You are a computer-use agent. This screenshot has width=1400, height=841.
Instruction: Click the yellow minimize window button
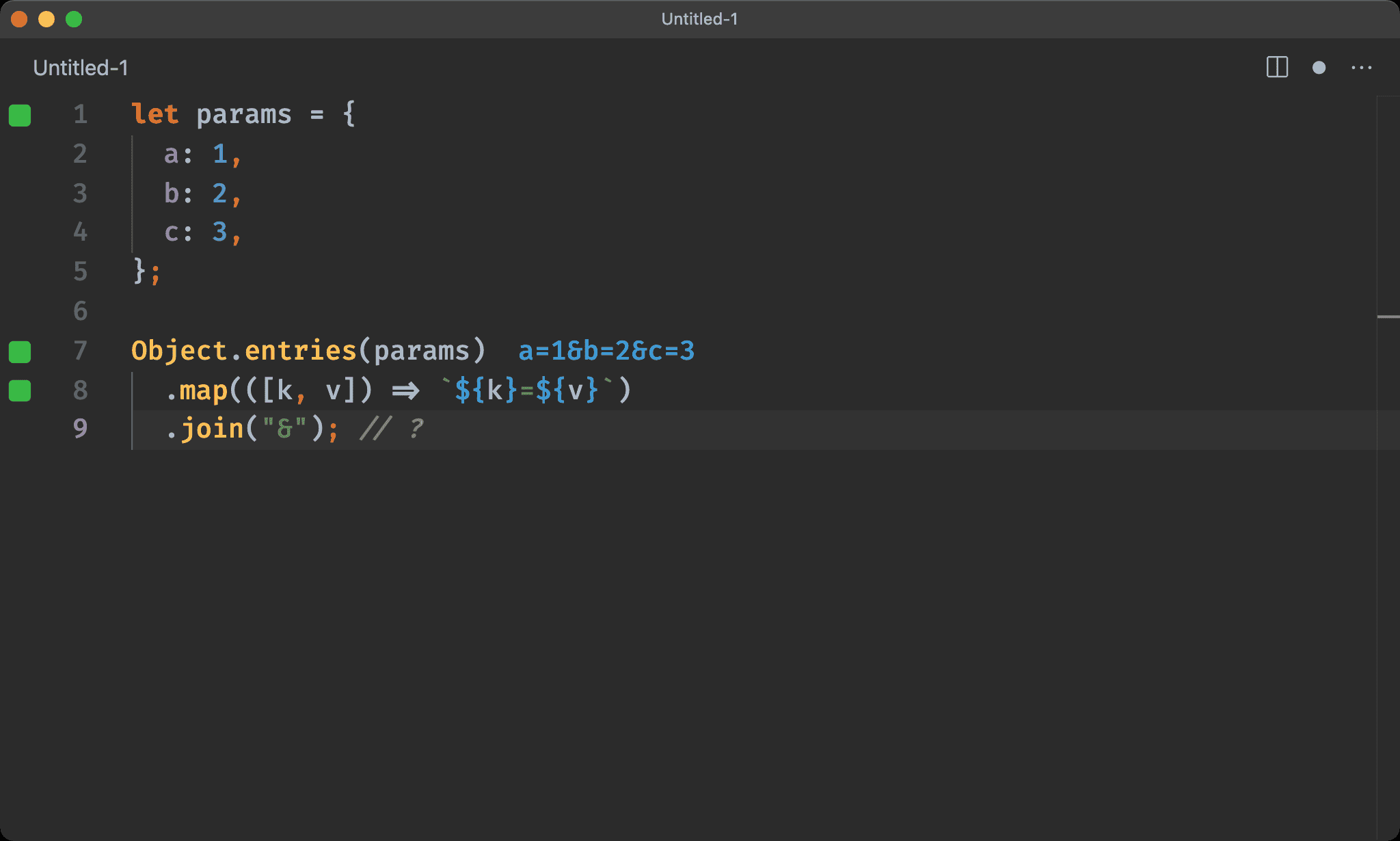[46, 19]
